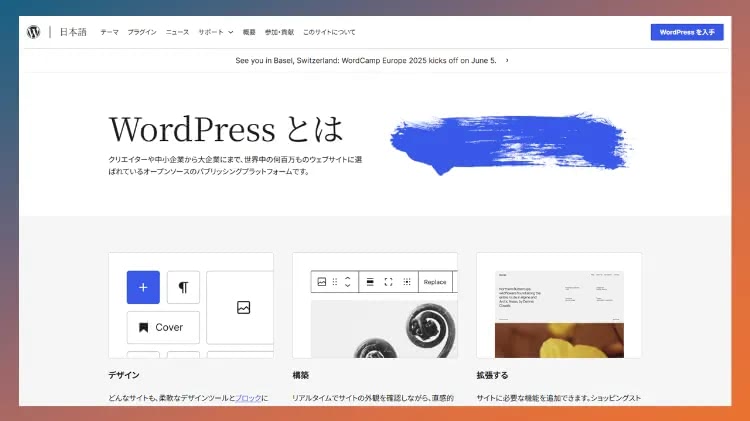Click the WordPress logo icon
Image resolution: width=750 pixels, height=421 pixels.
point(33,32)
